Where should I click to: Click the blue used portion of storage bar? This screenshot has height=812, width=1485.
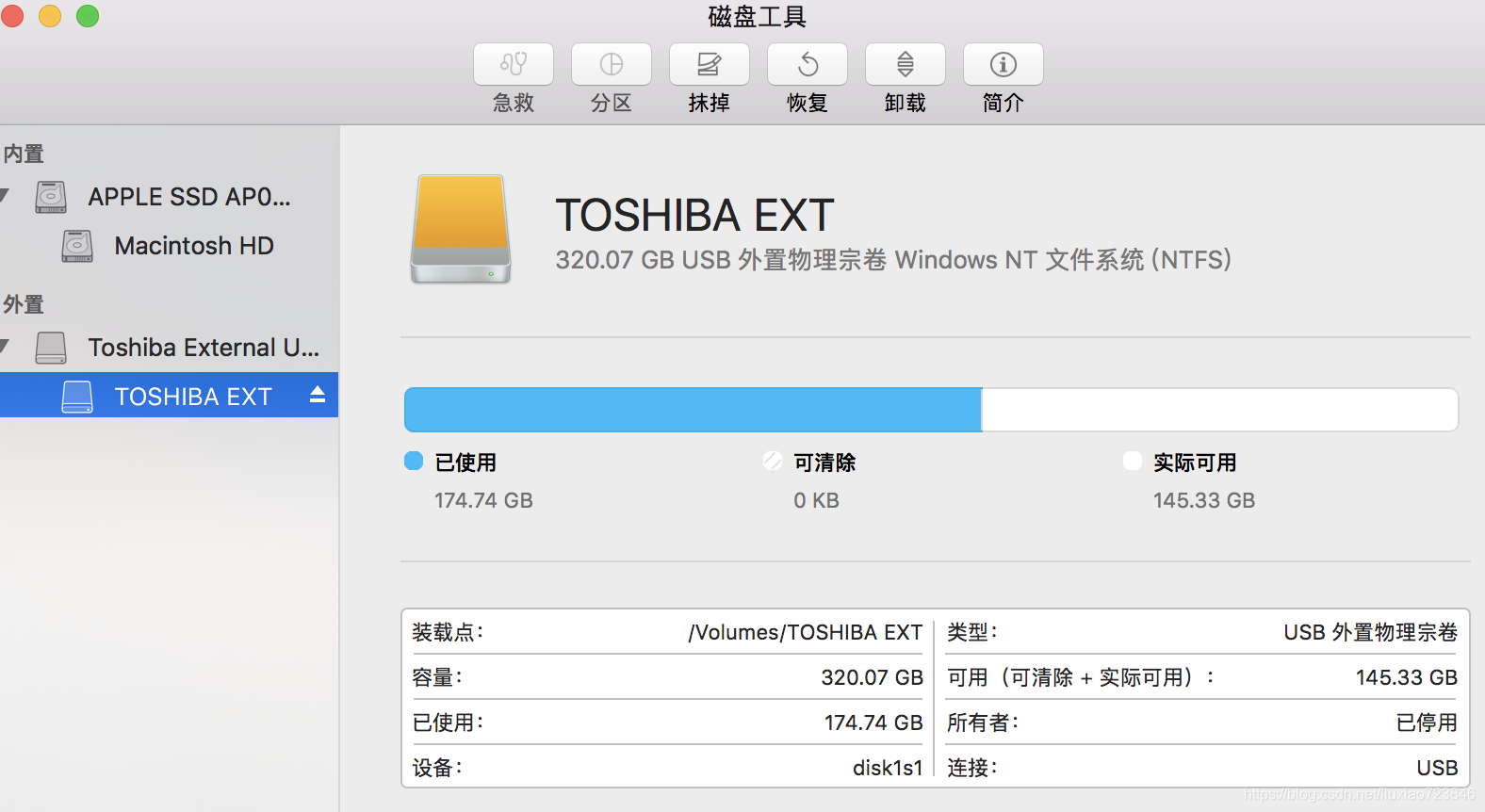click(693, 410)
